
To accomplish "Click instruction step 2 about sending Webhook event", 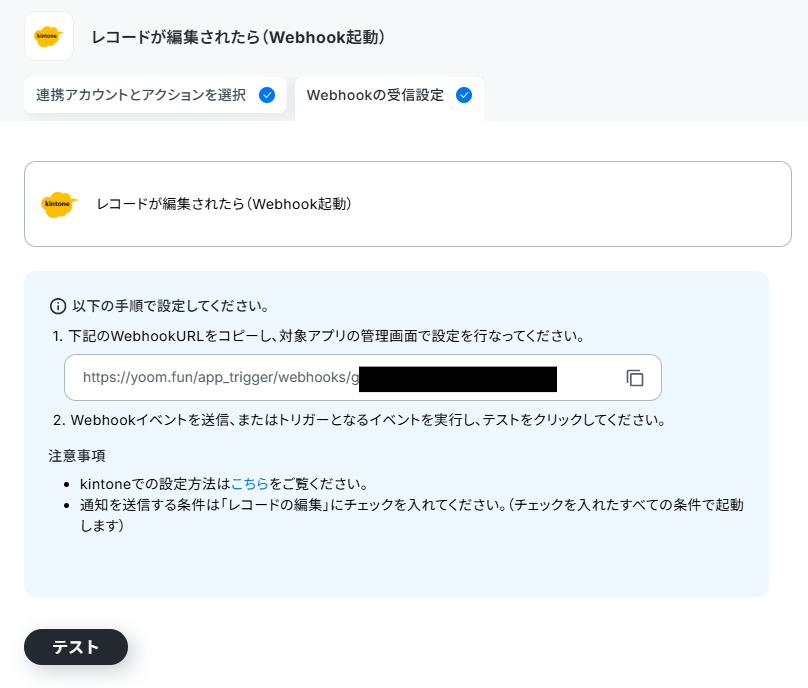I will tap(359, 420).
